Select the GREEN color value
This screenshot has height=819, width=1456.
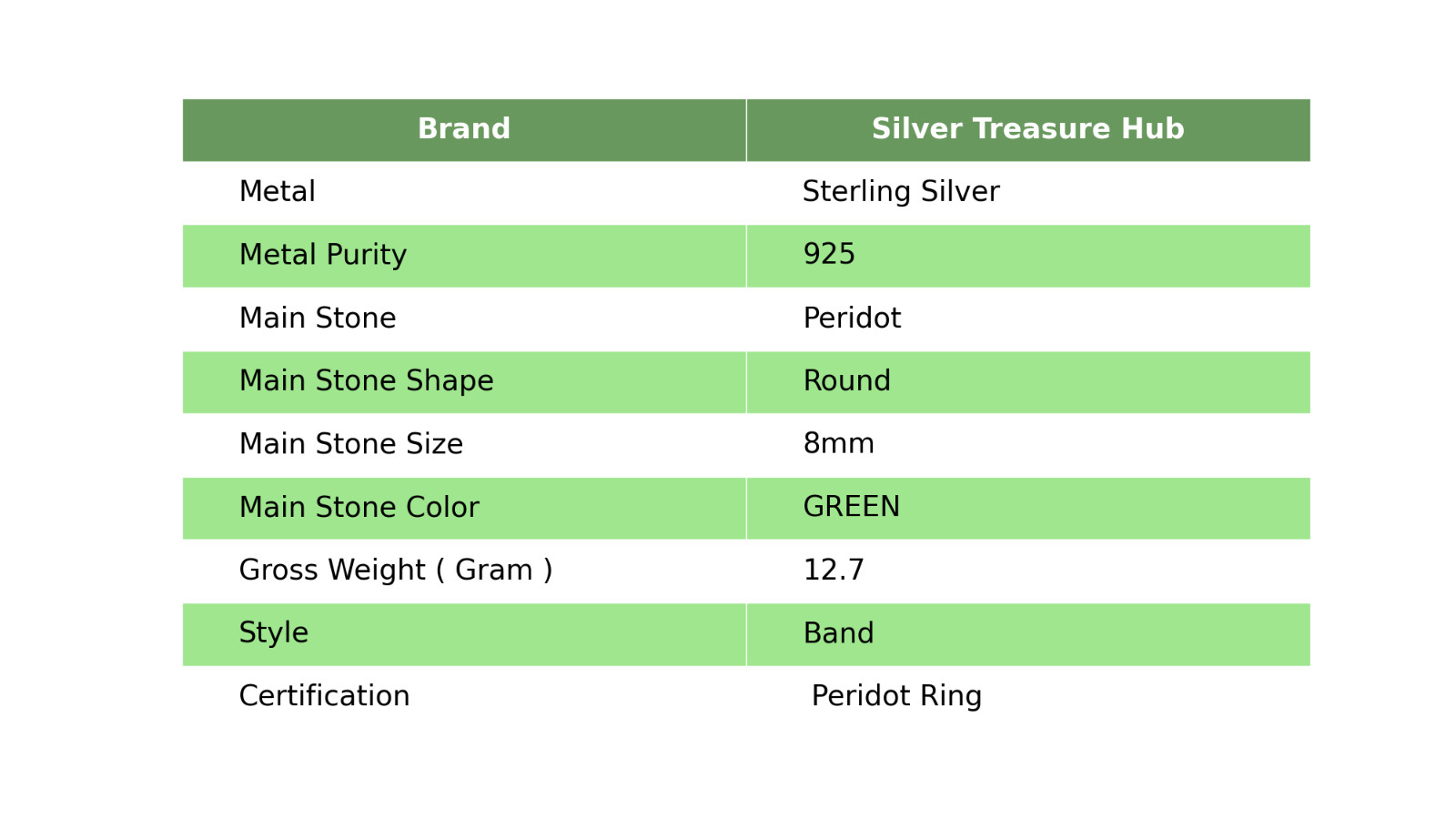pyautogui.click(x=851, y=508)
